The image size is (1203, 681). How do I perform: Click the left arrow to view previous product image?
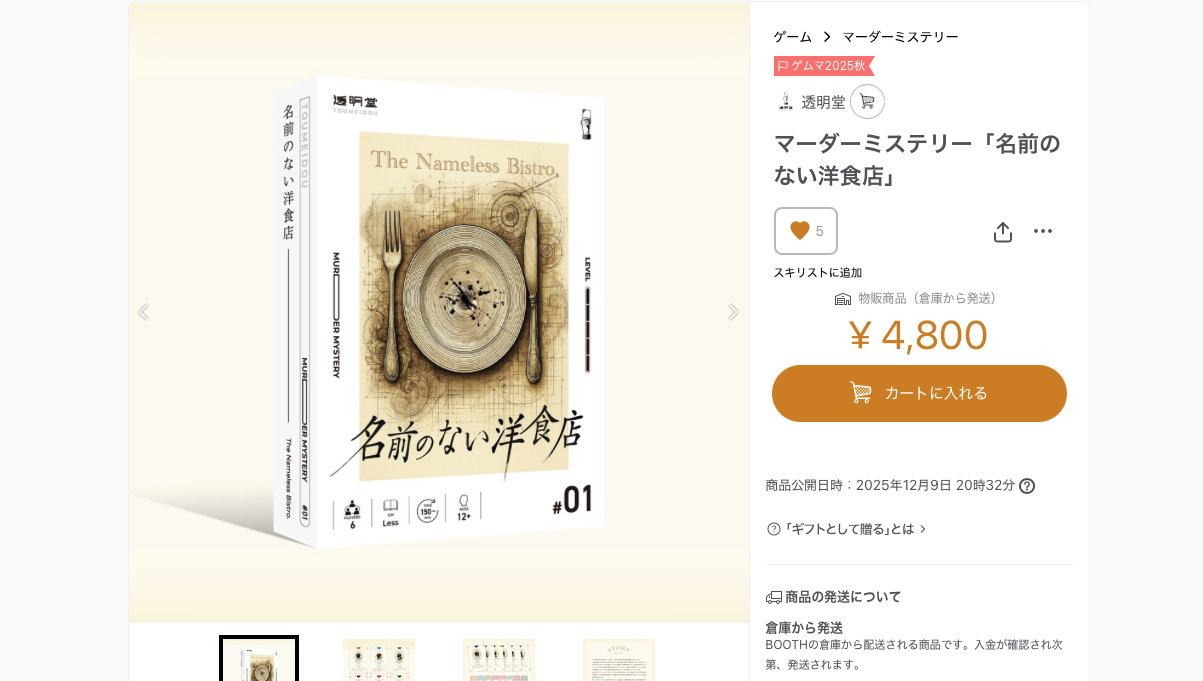pos(143,312)
